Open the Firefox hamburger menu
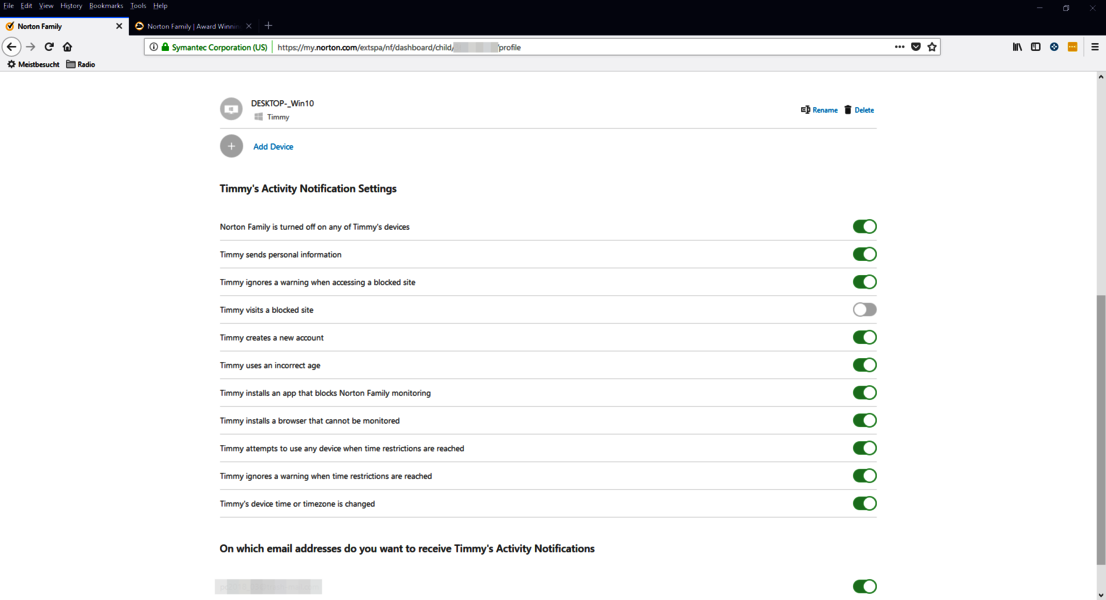Viewport: 1106px width, 600px height. [1095, 47]
